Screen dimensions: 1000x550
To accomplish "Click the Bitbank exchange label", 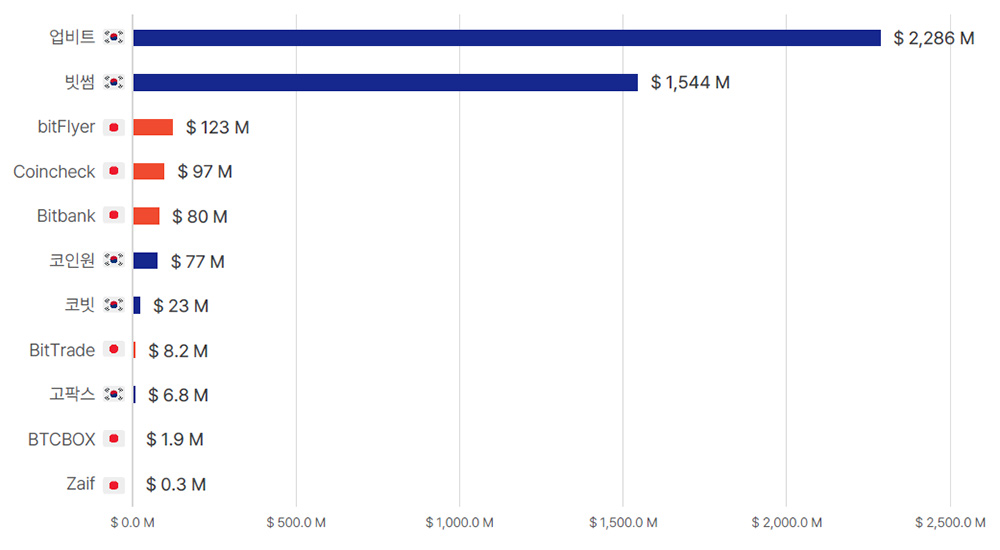I will pyautogui.click(x=66, y=216).
